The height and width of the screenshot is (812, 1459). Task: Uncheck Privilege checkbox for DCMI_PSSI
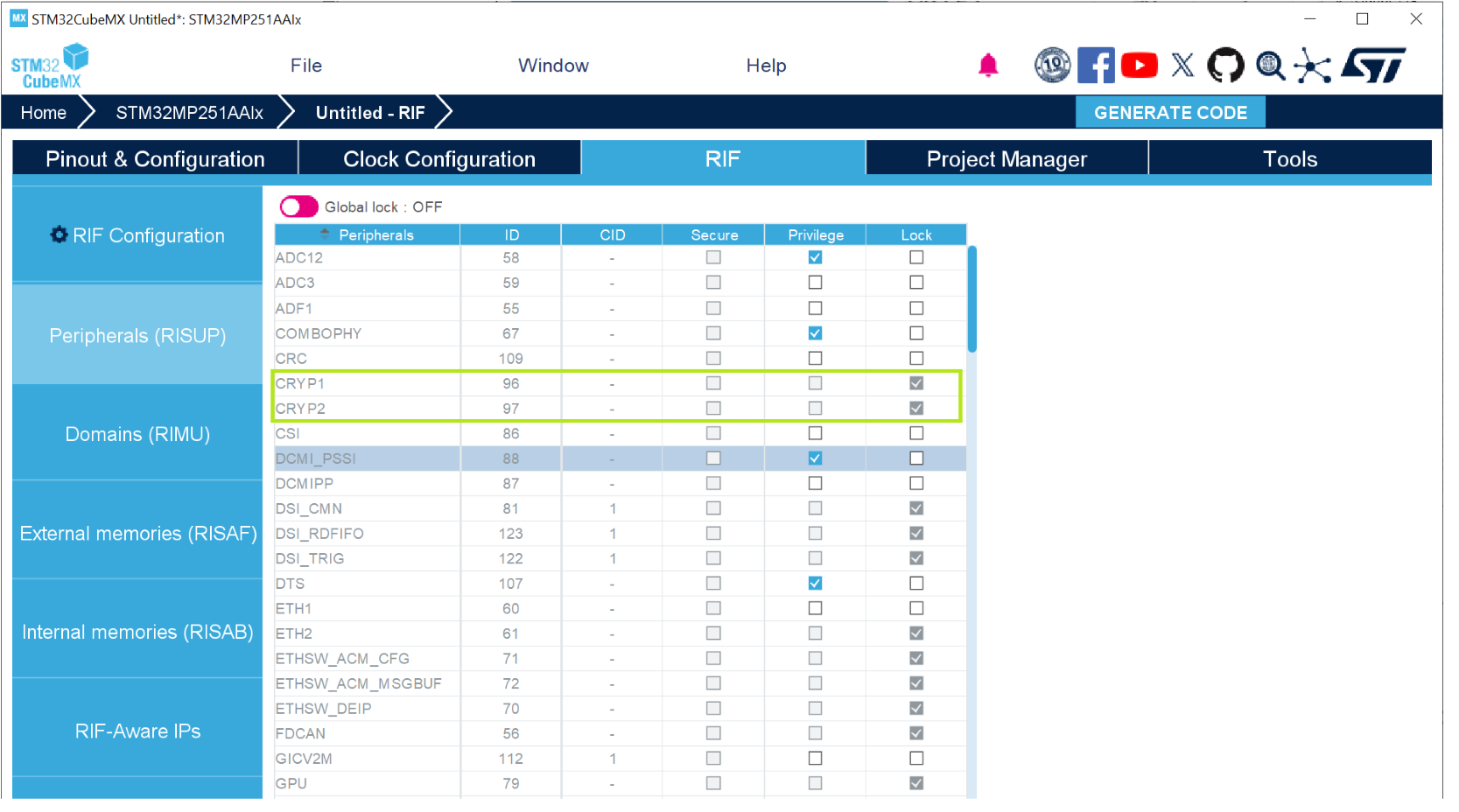pos(815,458)
